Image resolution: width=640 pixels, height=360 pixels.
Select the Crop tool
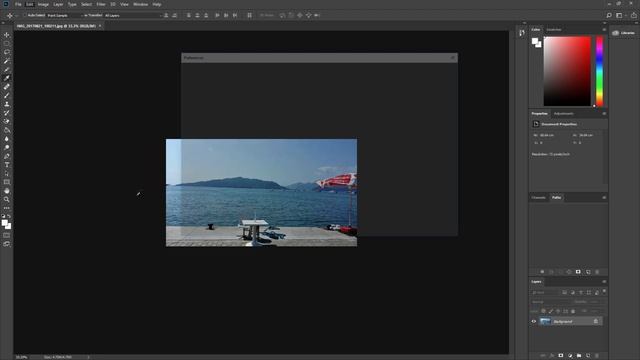tap(7, 69)
